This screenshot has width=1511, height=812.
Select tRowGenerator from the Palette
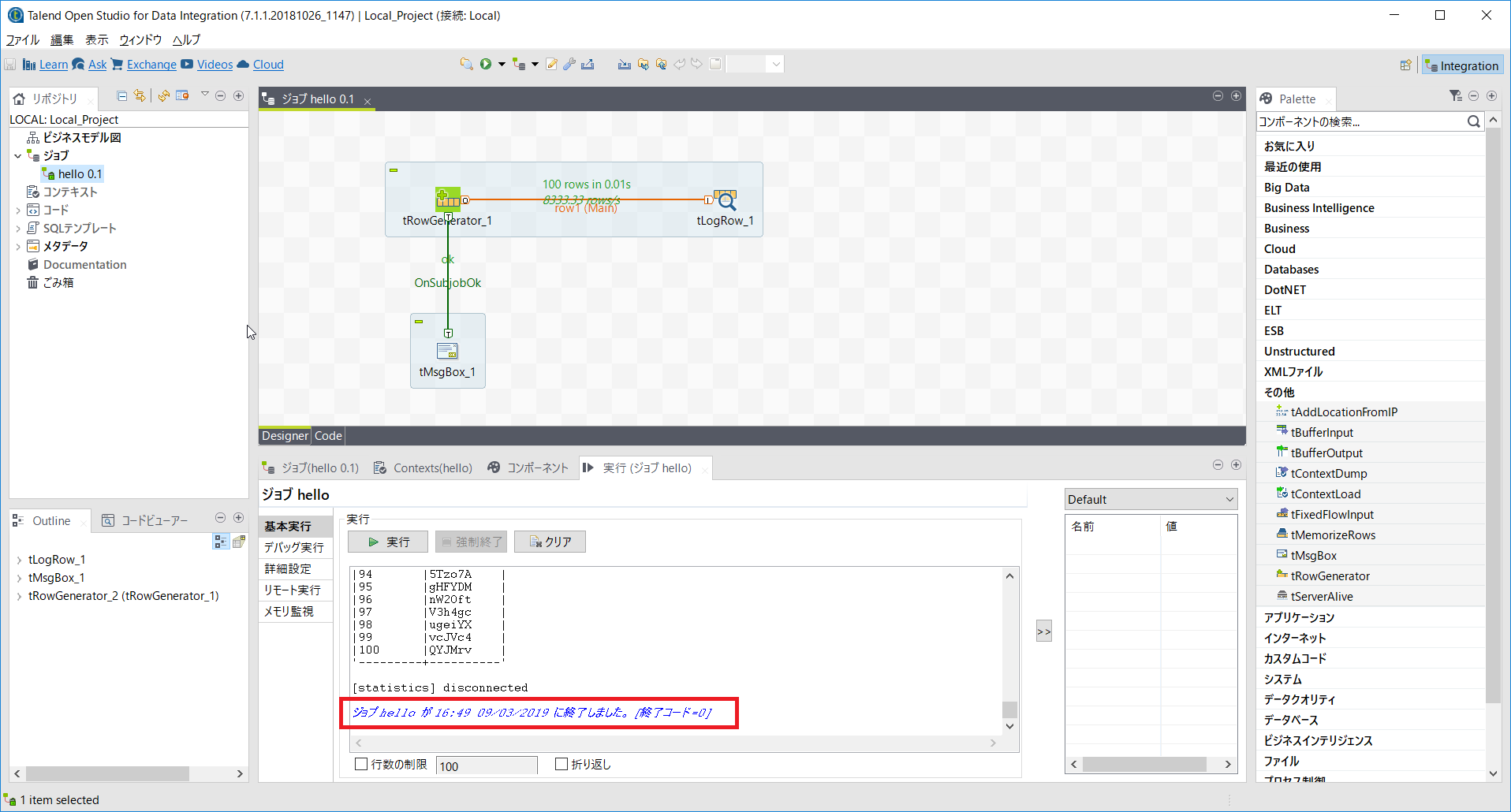tap(1330, 575)
